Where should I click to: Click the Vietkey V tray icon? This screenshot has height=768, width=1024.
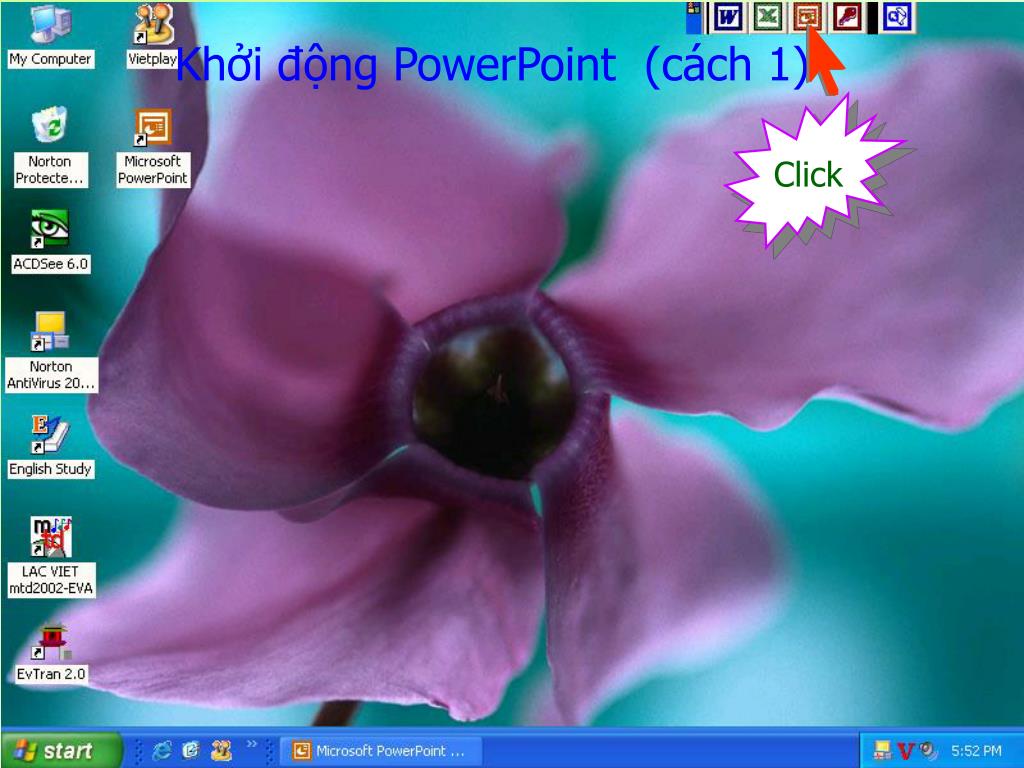905,751
